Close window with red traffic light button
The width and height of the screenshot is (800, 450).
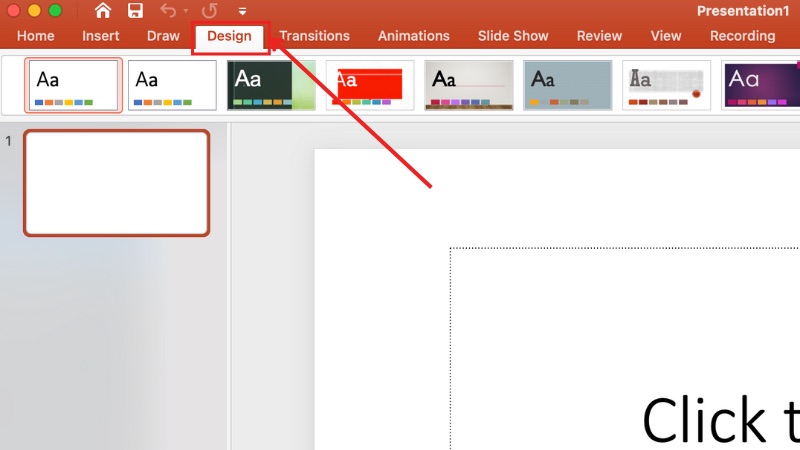click(13, 10)
